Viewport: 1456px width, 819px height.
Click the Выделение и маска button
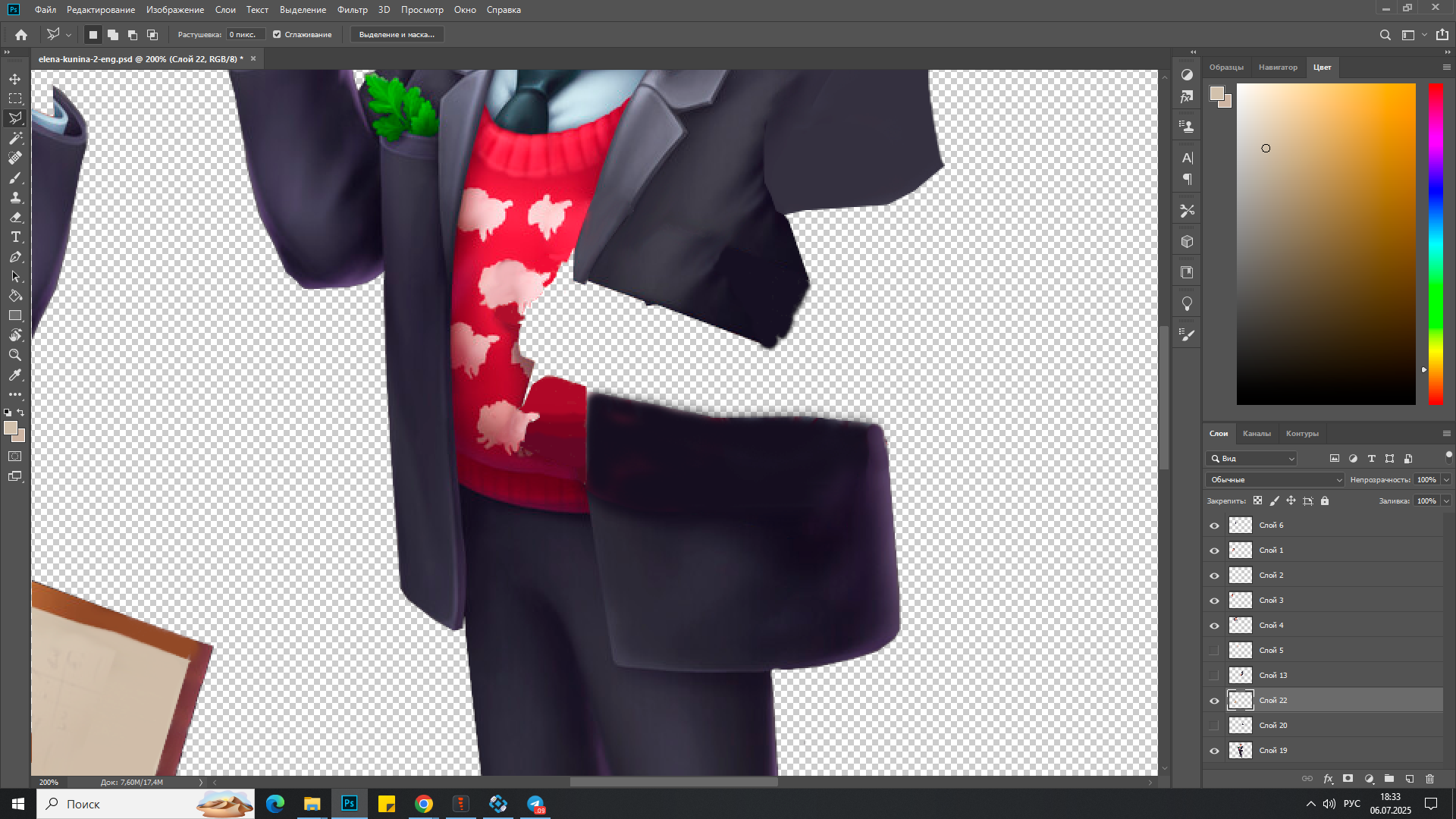tap(397, 35)
